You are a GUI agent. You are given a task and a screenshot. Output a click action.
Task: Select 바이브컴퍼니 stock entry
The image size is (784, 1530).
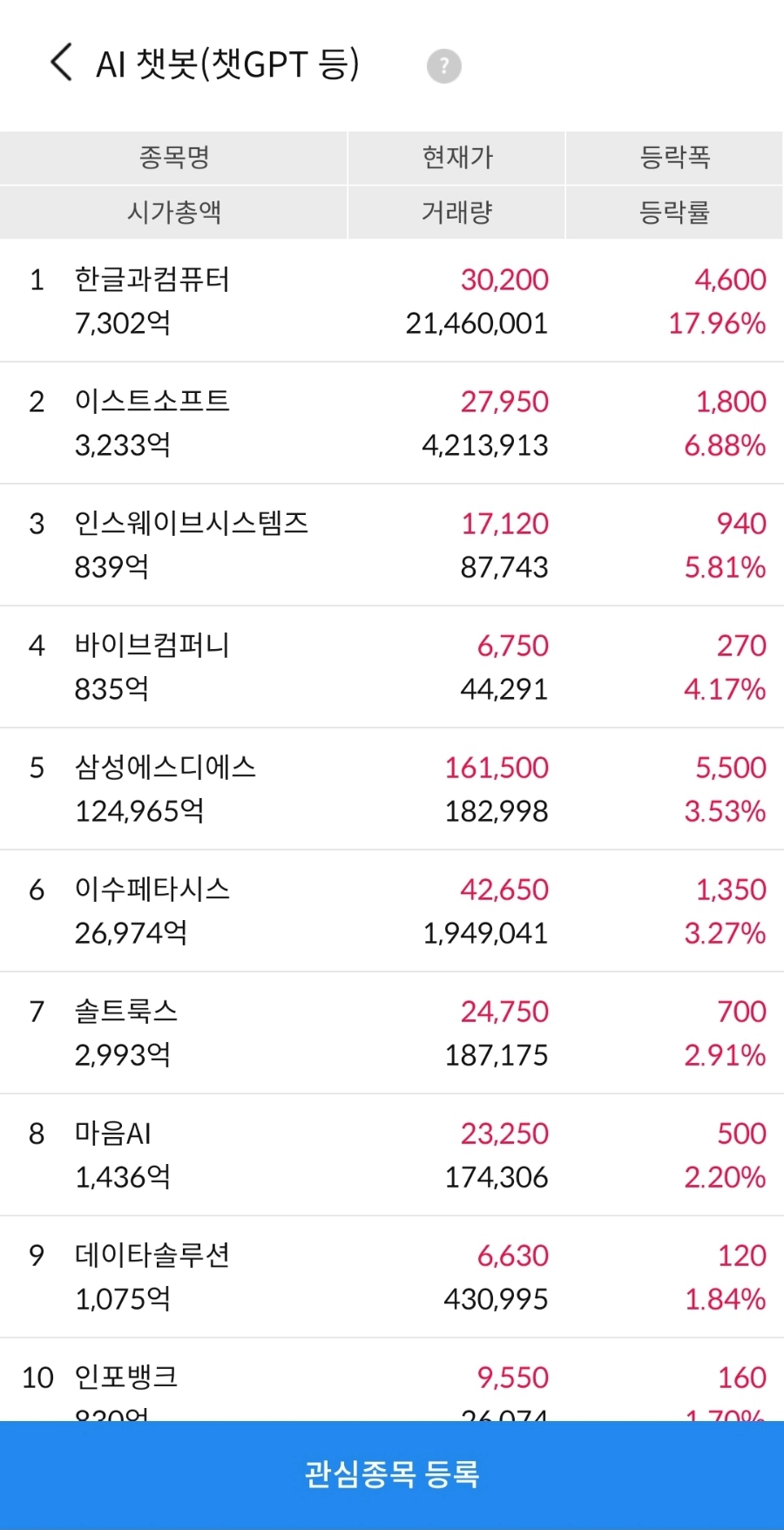click(x=392, y=667)
